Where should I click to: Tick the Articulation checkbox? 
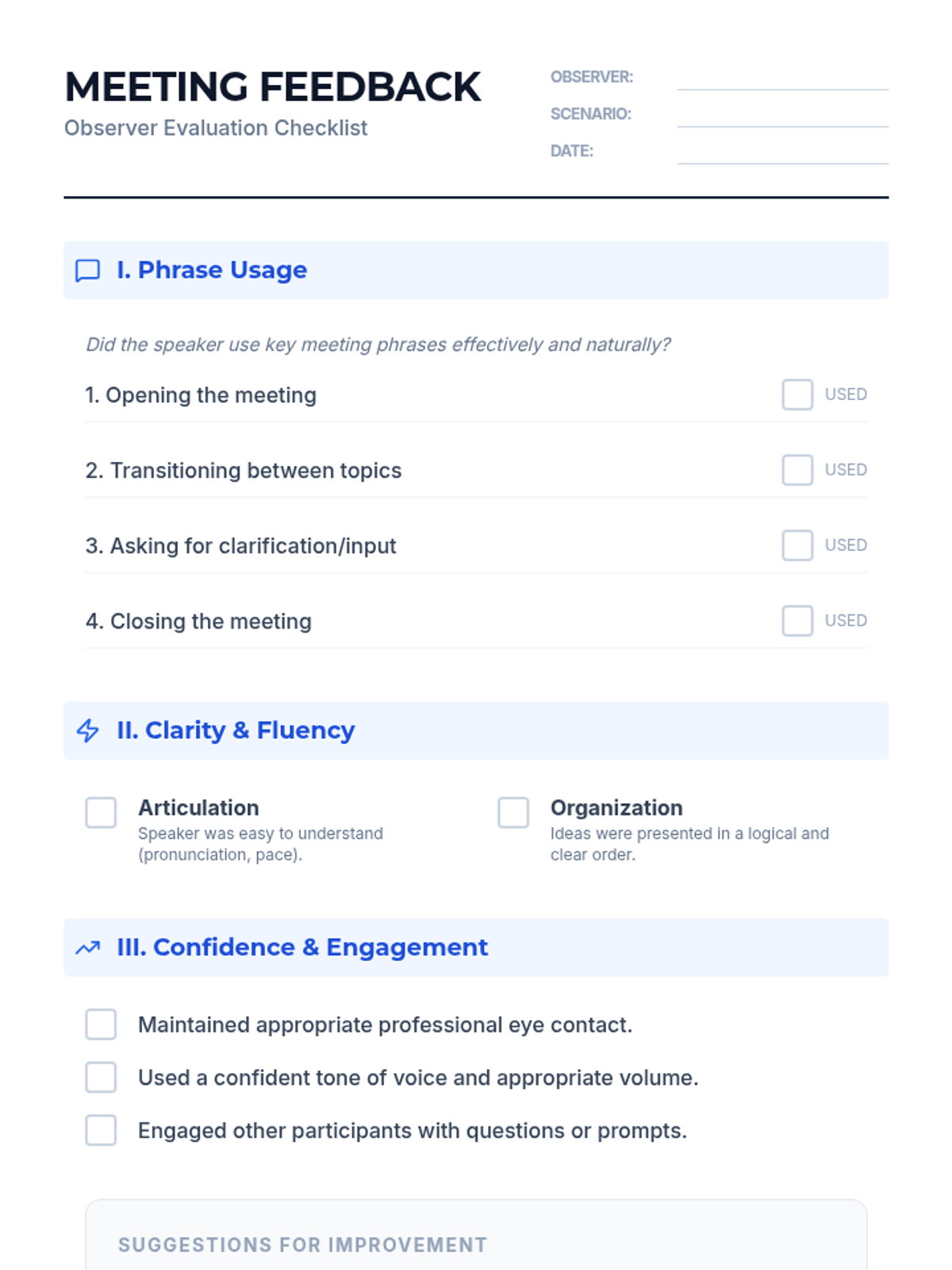(x=101, y=813)
